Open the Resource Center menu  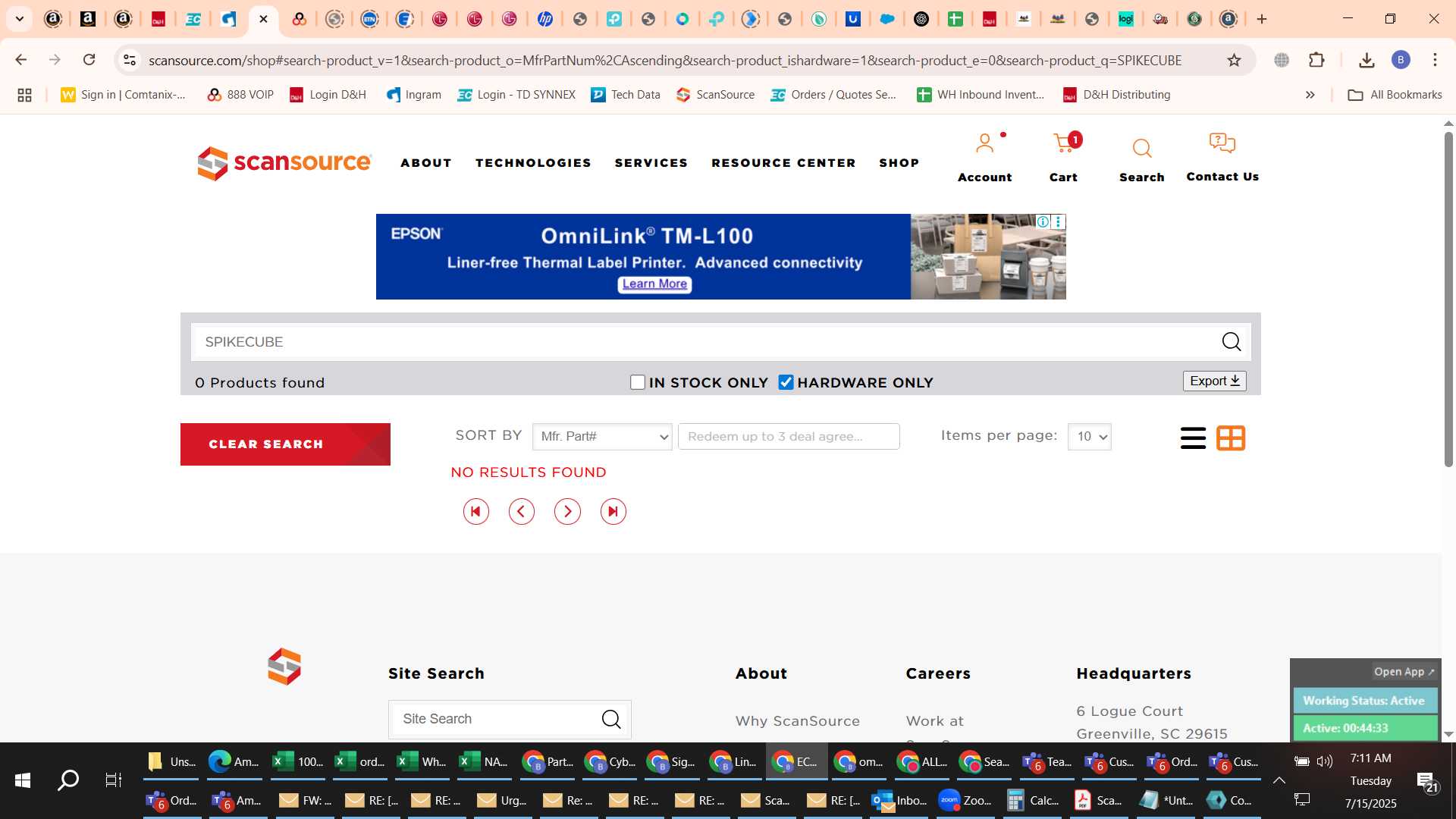[x=783, y=163]
